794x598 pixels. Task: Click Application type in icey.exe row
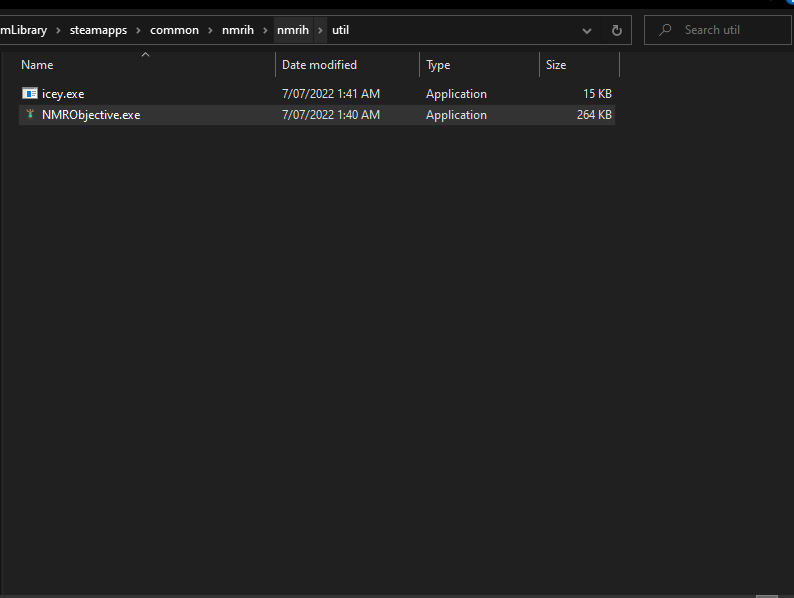point(456,94)
